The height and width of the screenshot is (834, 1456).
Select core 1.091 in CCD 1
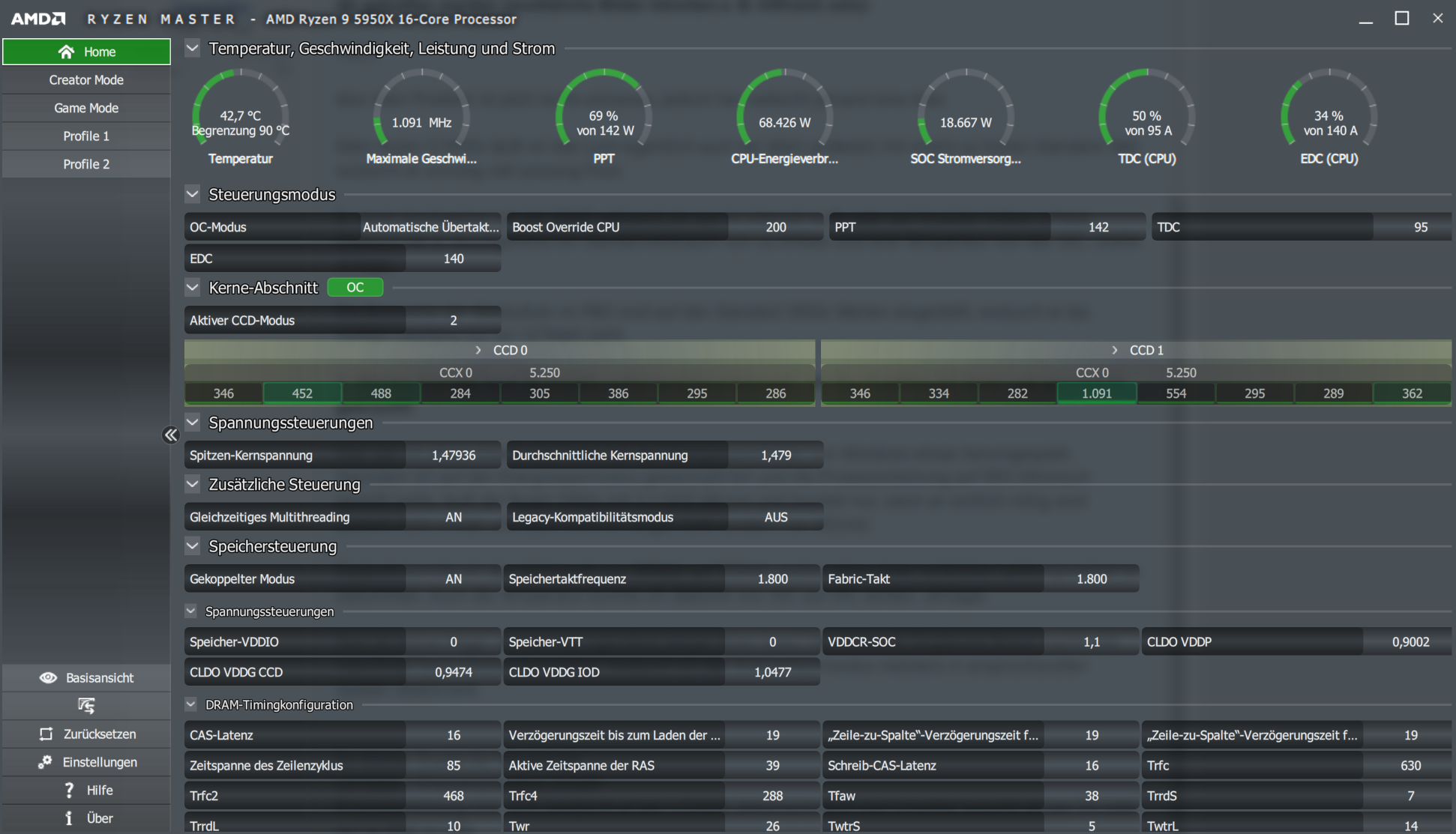[1096, 393]
